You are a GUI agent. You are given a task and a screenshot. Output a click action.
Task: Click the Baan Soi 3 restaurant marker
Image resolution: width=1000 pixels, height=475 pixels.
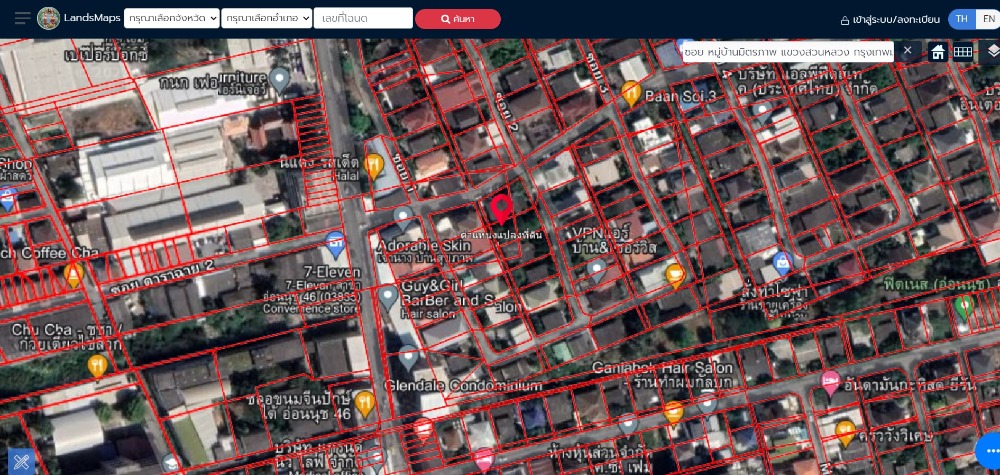point(631,93)
